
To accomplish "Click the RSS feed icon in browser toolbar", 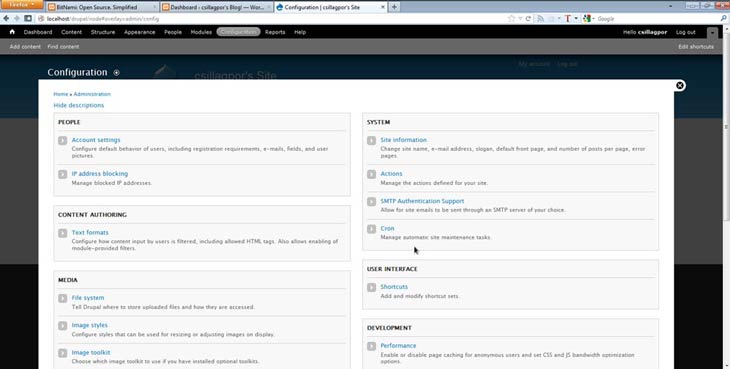I will tap(541, 19).
